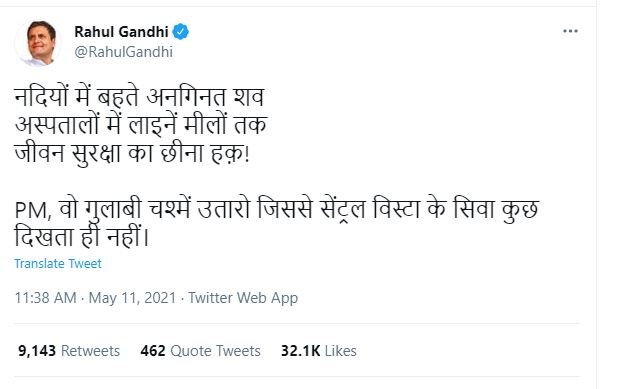Open the three-dot more options menu
The image size is (624, 389).
point(570,31)
